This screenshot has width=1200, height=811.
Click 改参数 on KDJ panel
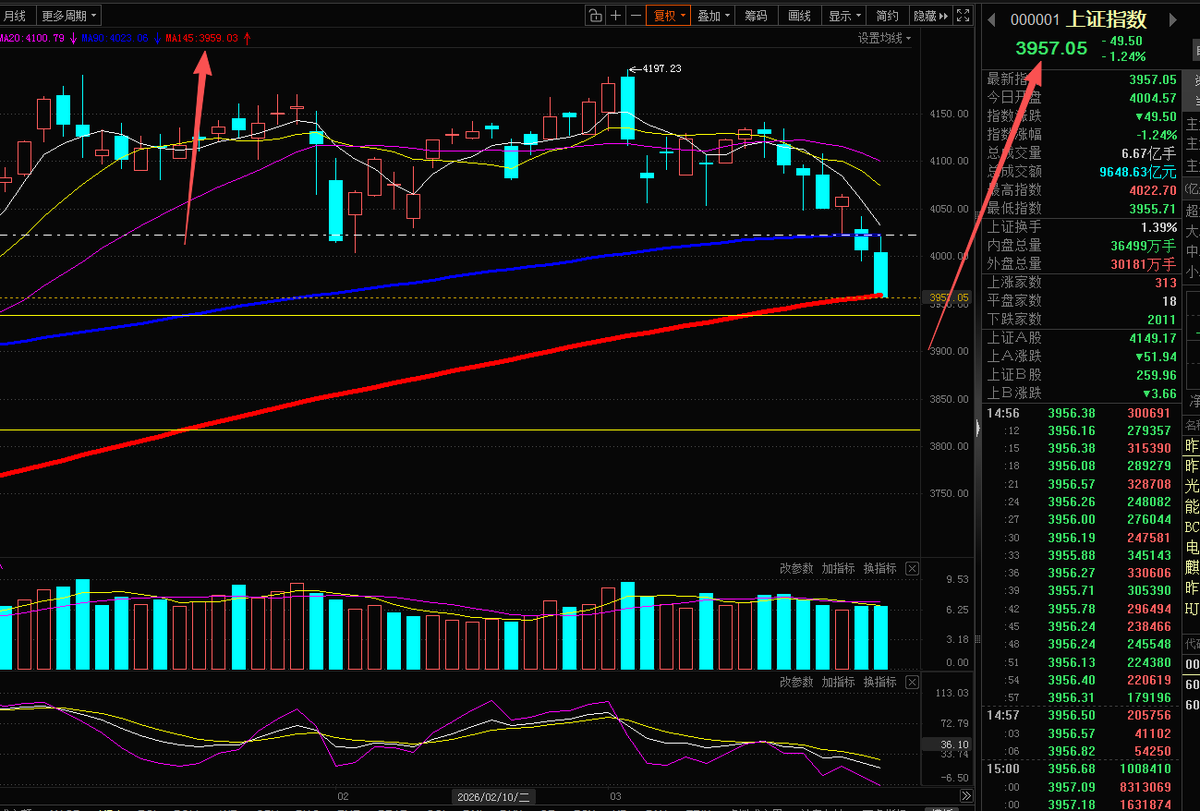797,681
